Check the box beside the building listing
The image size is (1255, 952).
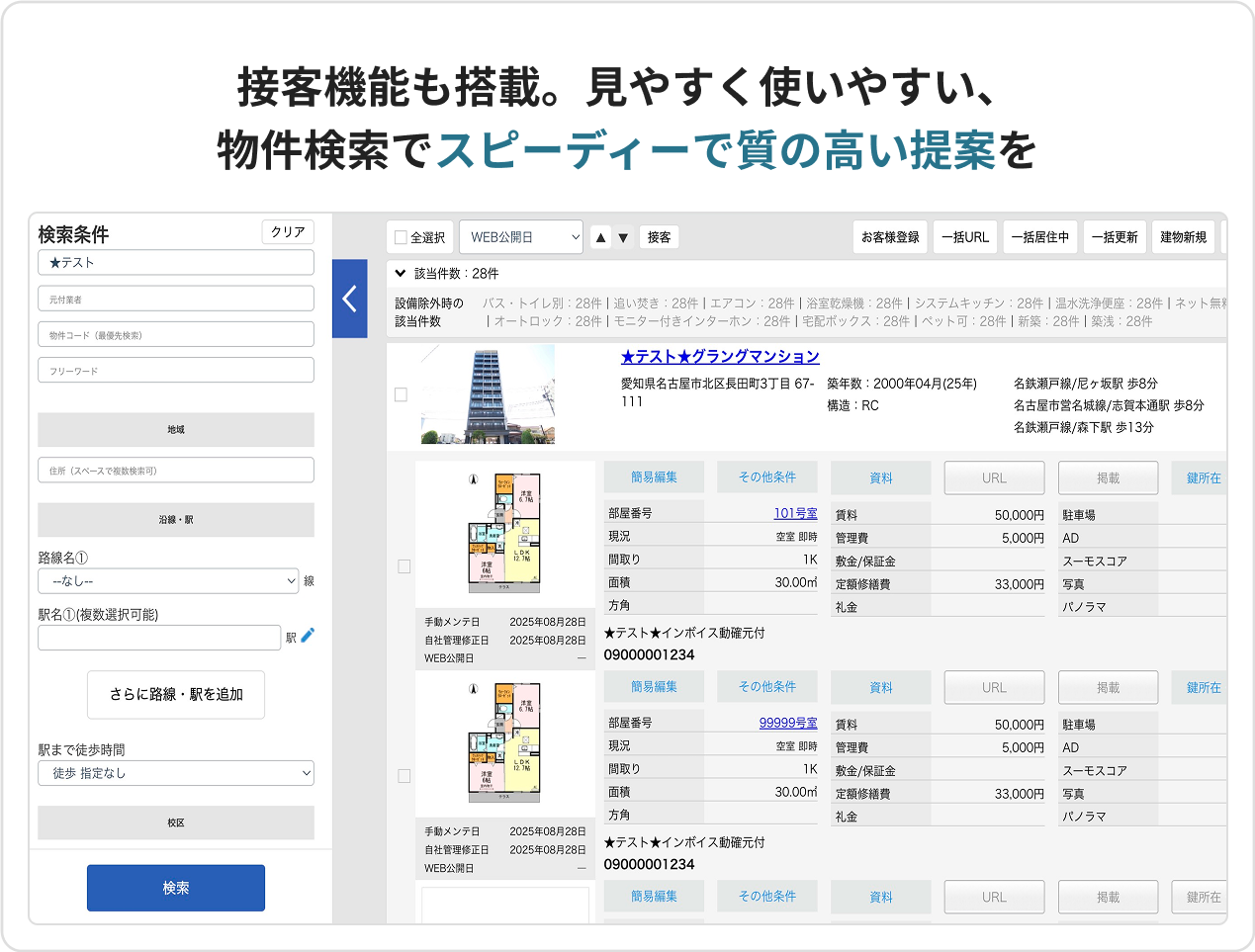click(401, 394)
